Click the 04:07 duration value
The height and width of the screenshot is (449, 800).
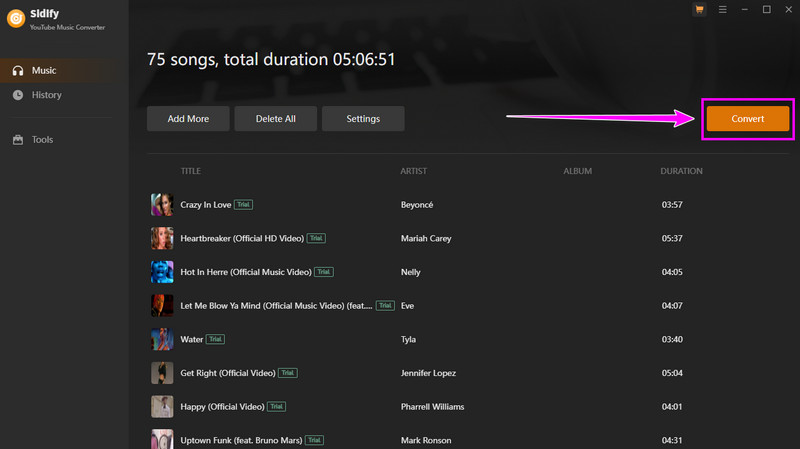click(x=672, y=306)
